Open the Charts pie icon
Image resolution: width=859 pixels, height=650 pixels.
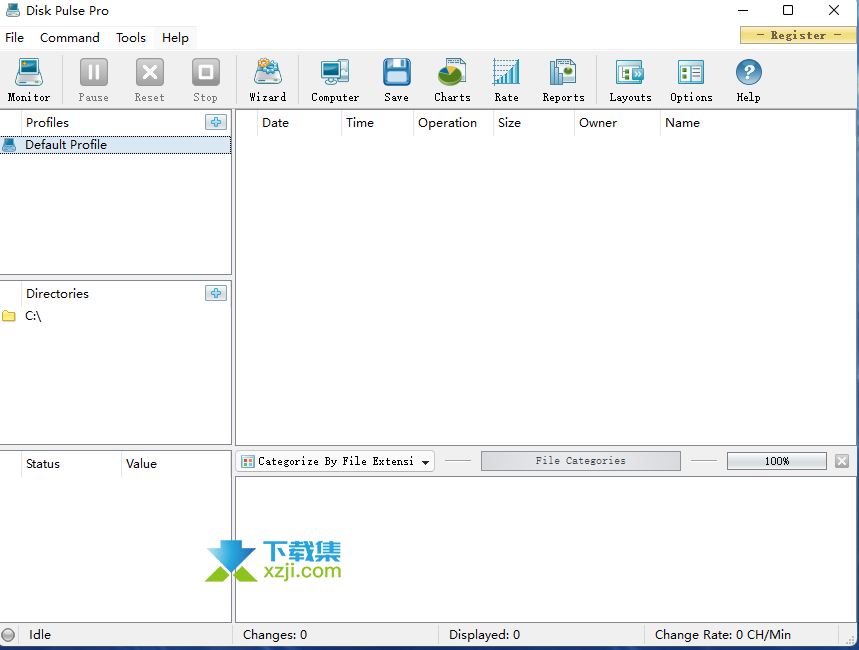point(452,79)
